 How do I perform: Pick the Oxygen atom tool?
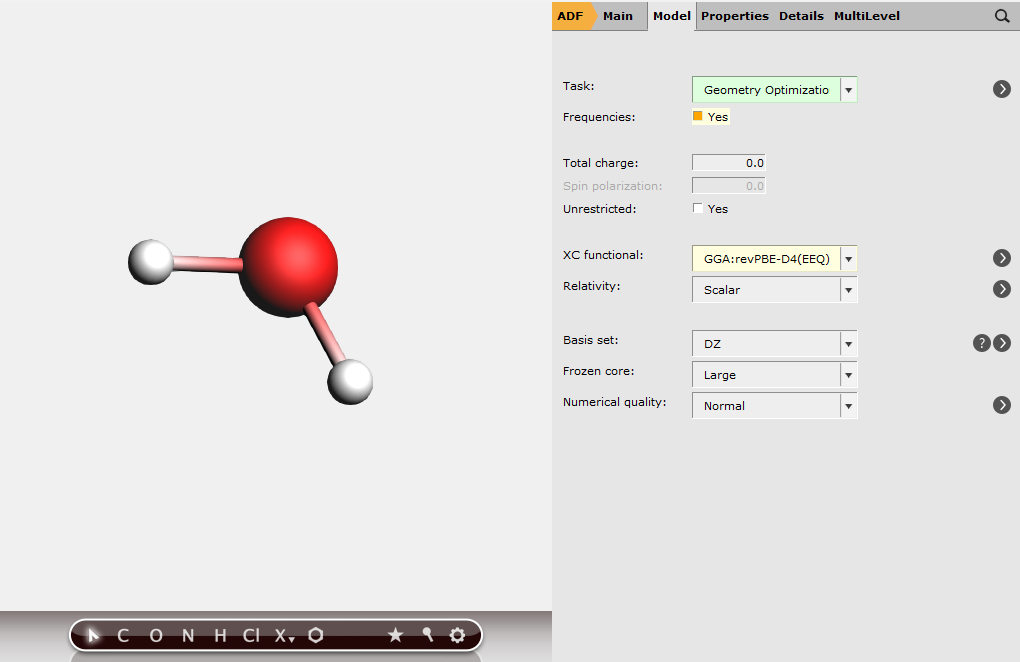pos(155,635)
